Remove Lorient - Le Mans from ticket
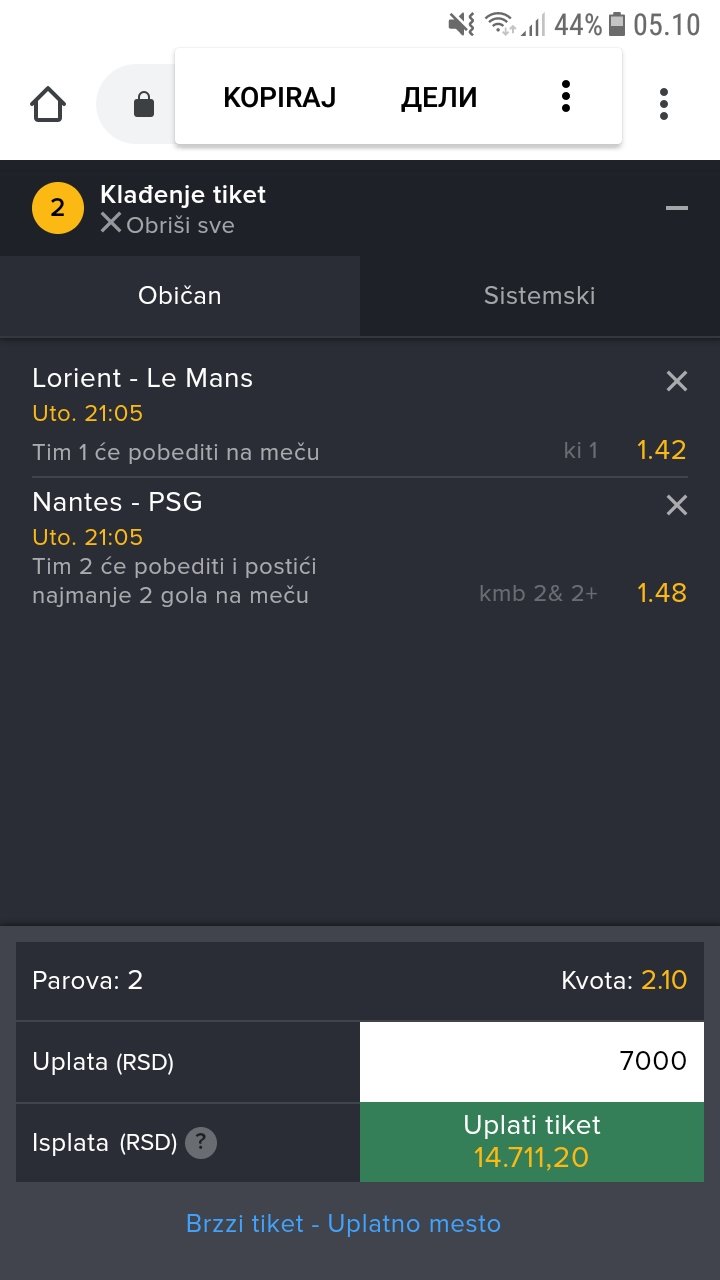 (x=677, y=381)
